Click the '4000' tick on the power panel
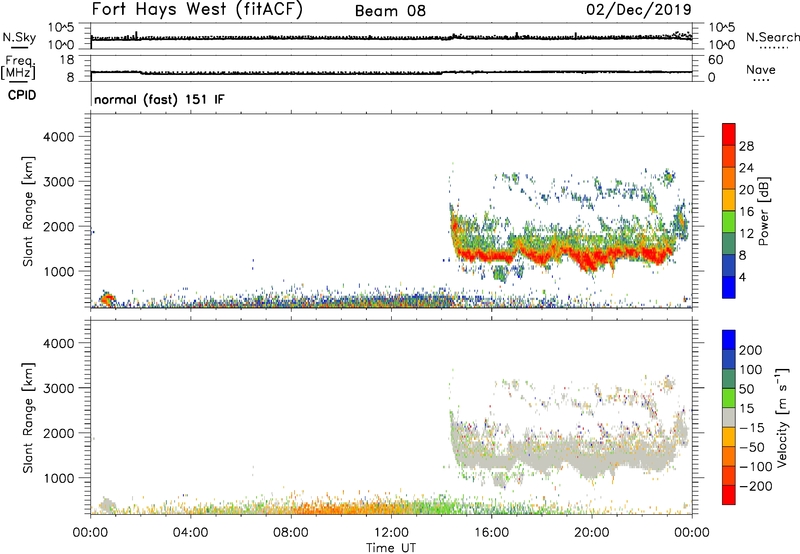Image resolution: width=800 pixels, height=554 pixels. tap(58, 137)
